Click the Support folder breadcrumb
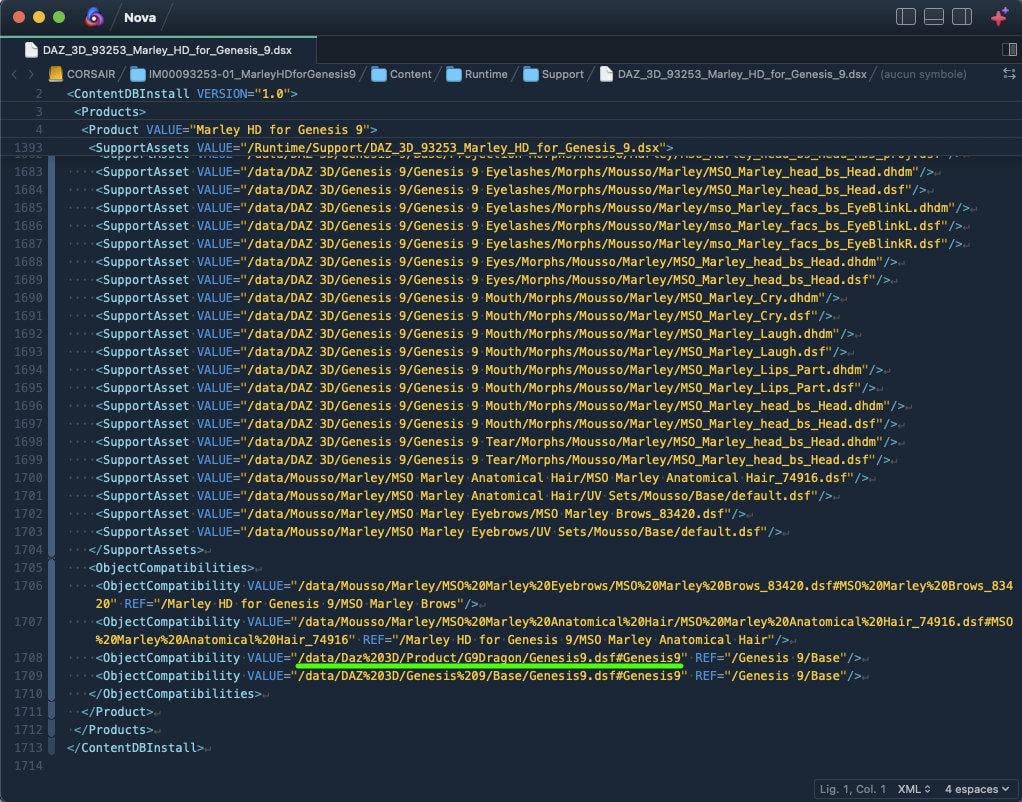Viewport: 1022px width, 802px height. point(554,74)
